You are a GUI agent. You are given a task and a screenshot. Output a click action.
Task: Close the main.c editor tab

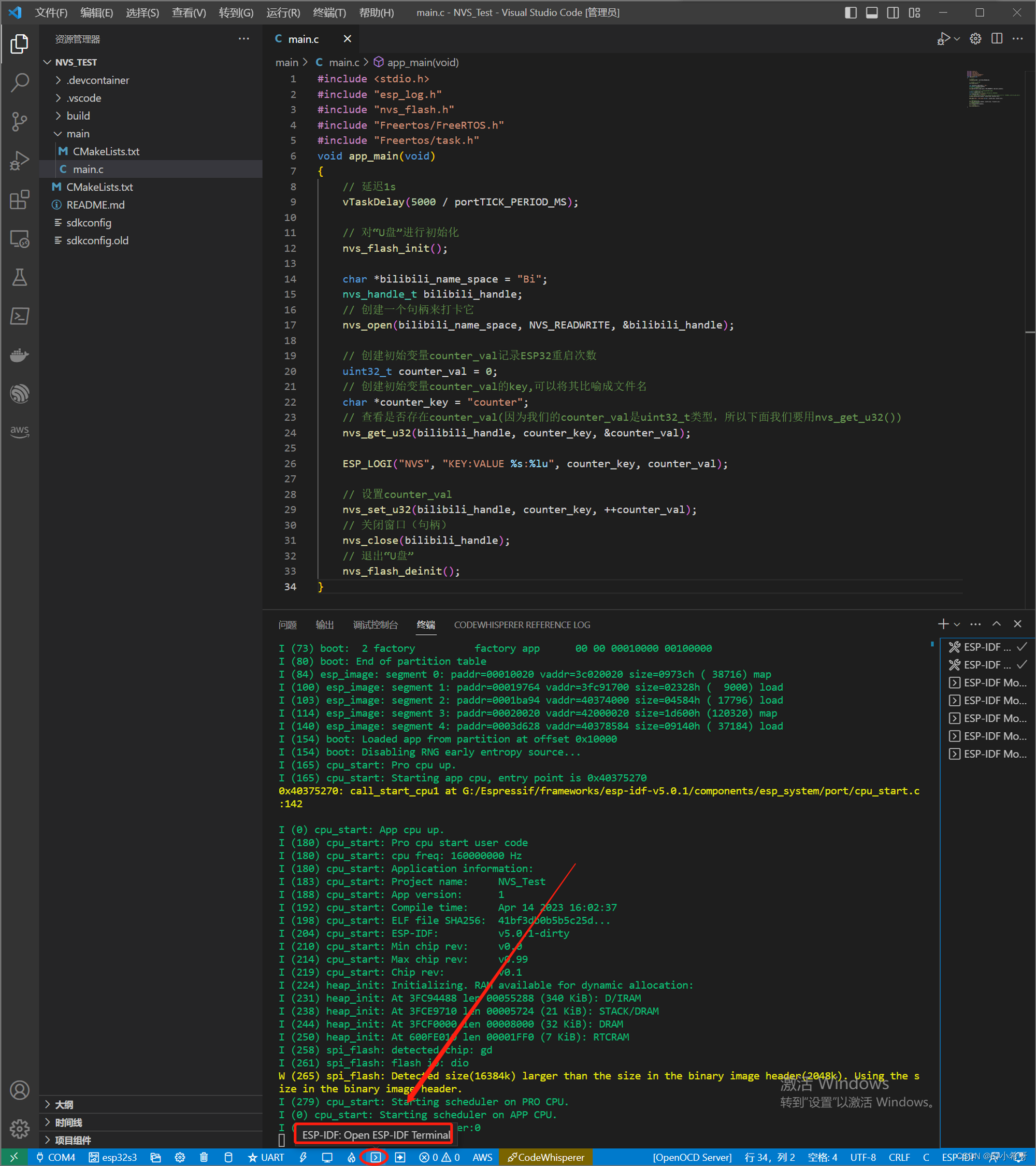(347, 38)
